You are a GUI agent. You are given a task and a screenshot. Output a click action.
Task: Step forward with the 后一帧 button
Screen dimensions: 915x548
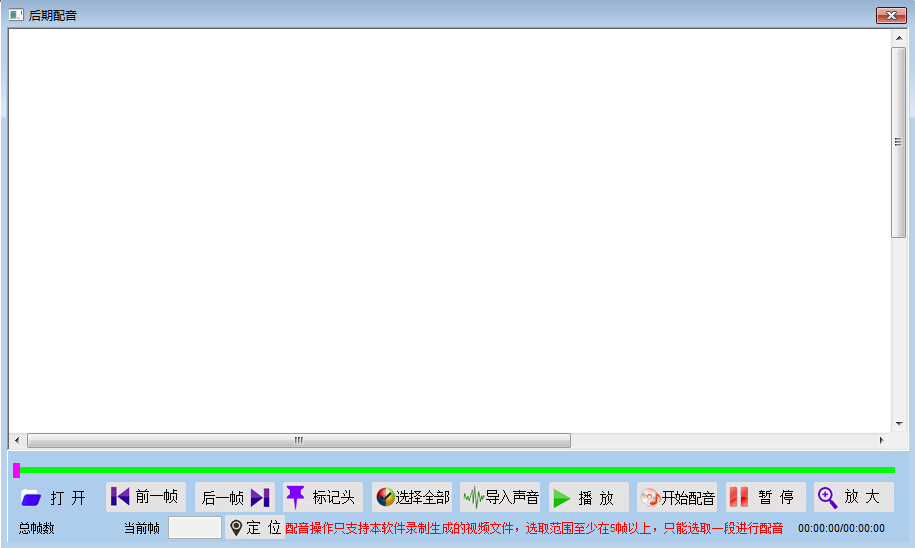coord(235,497)
